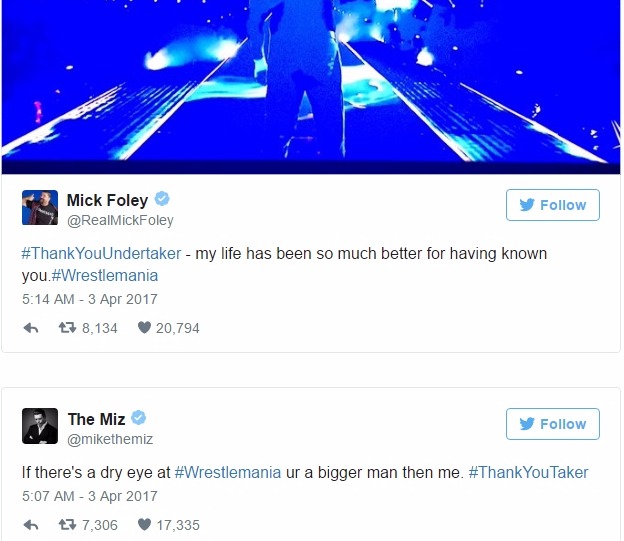The image size is (624, 541).
Task: Like The Miz's tweet with heart
Action: [x=144, y=524]
